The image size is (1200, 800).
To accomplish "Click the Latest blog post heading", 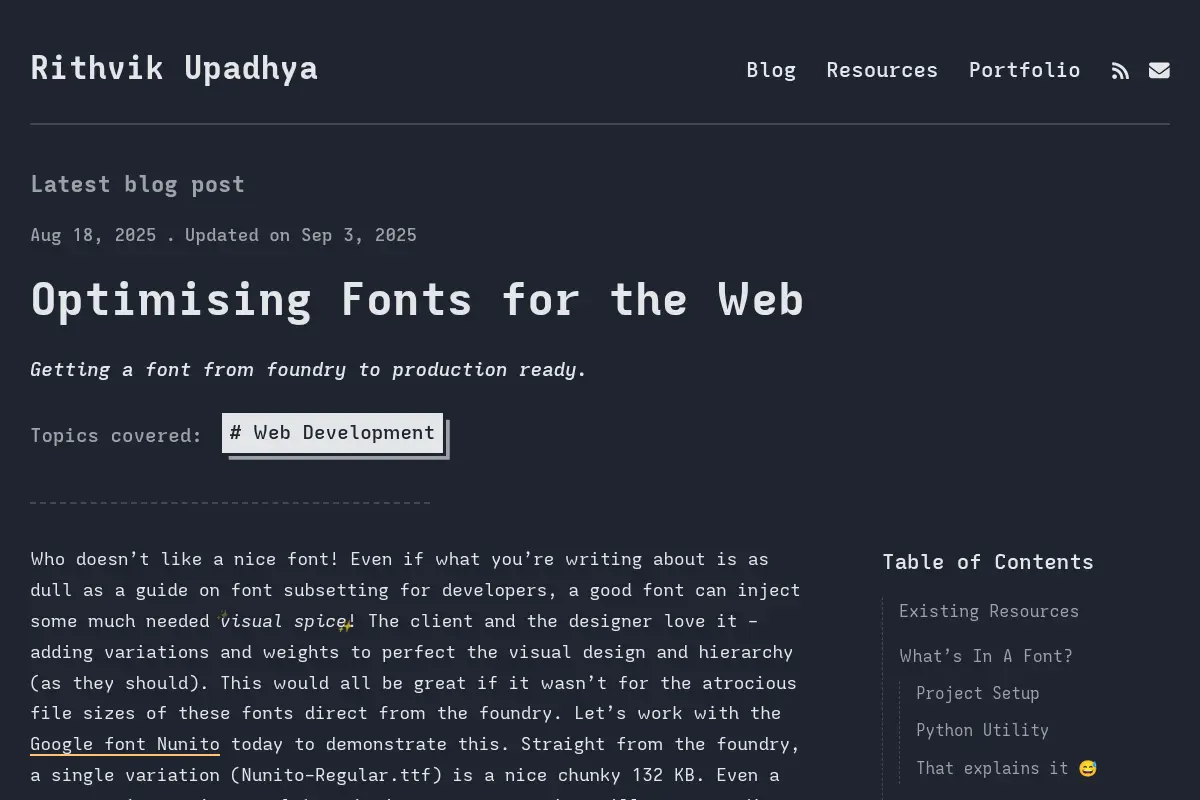I will 137,184.
